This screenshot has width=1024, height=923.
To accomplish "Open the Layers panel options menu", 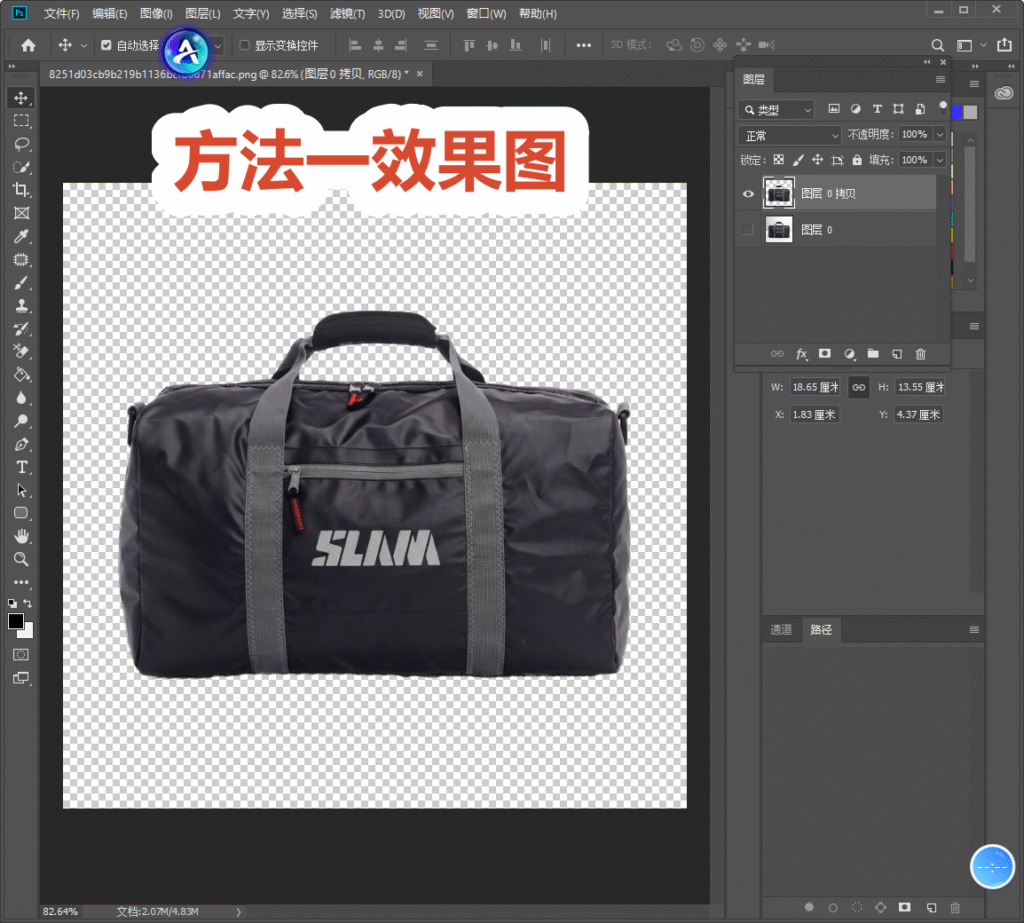I will (x=940, y=80).
